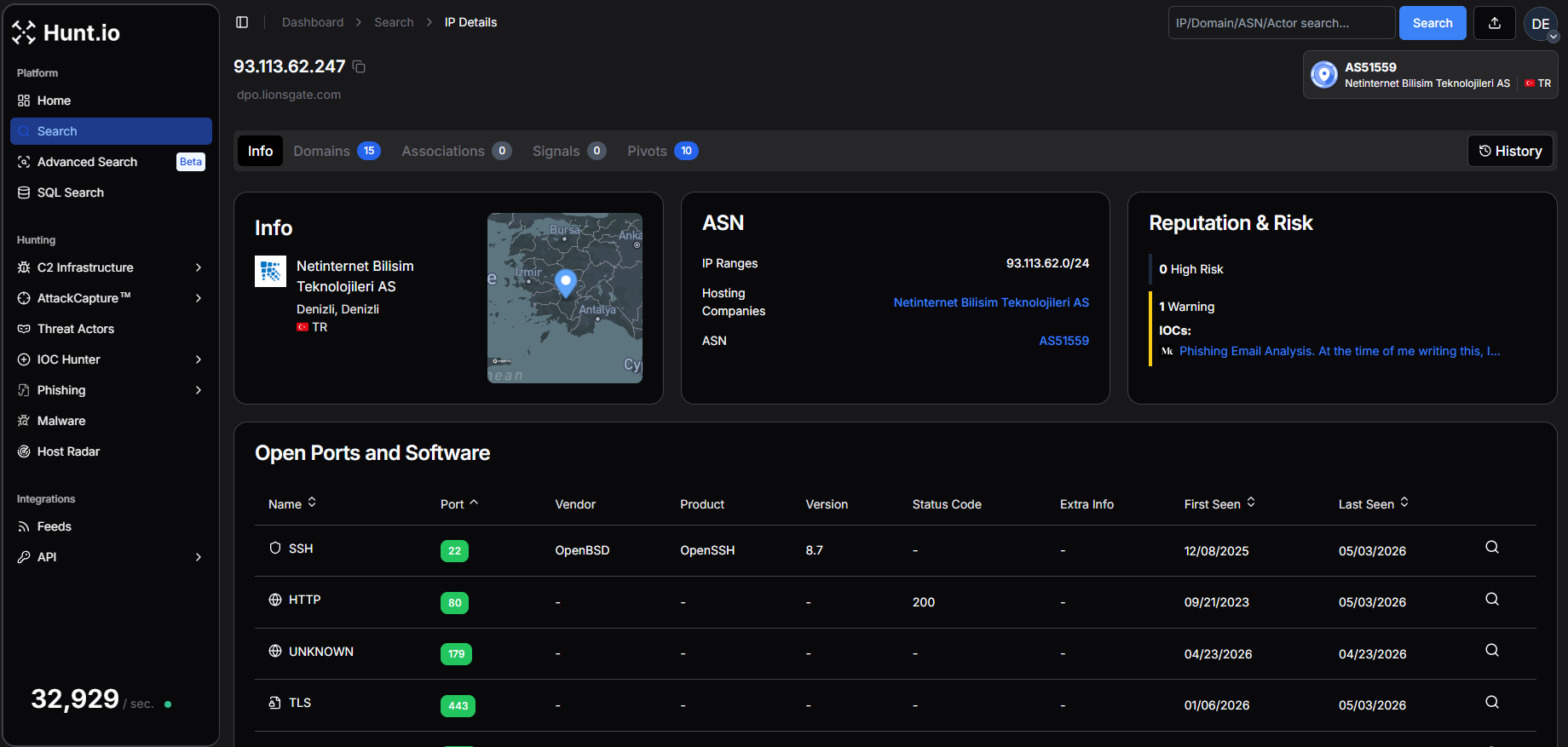Click the HTTP globe icon
Screen dimensions: 1568x747
[275, 600]
